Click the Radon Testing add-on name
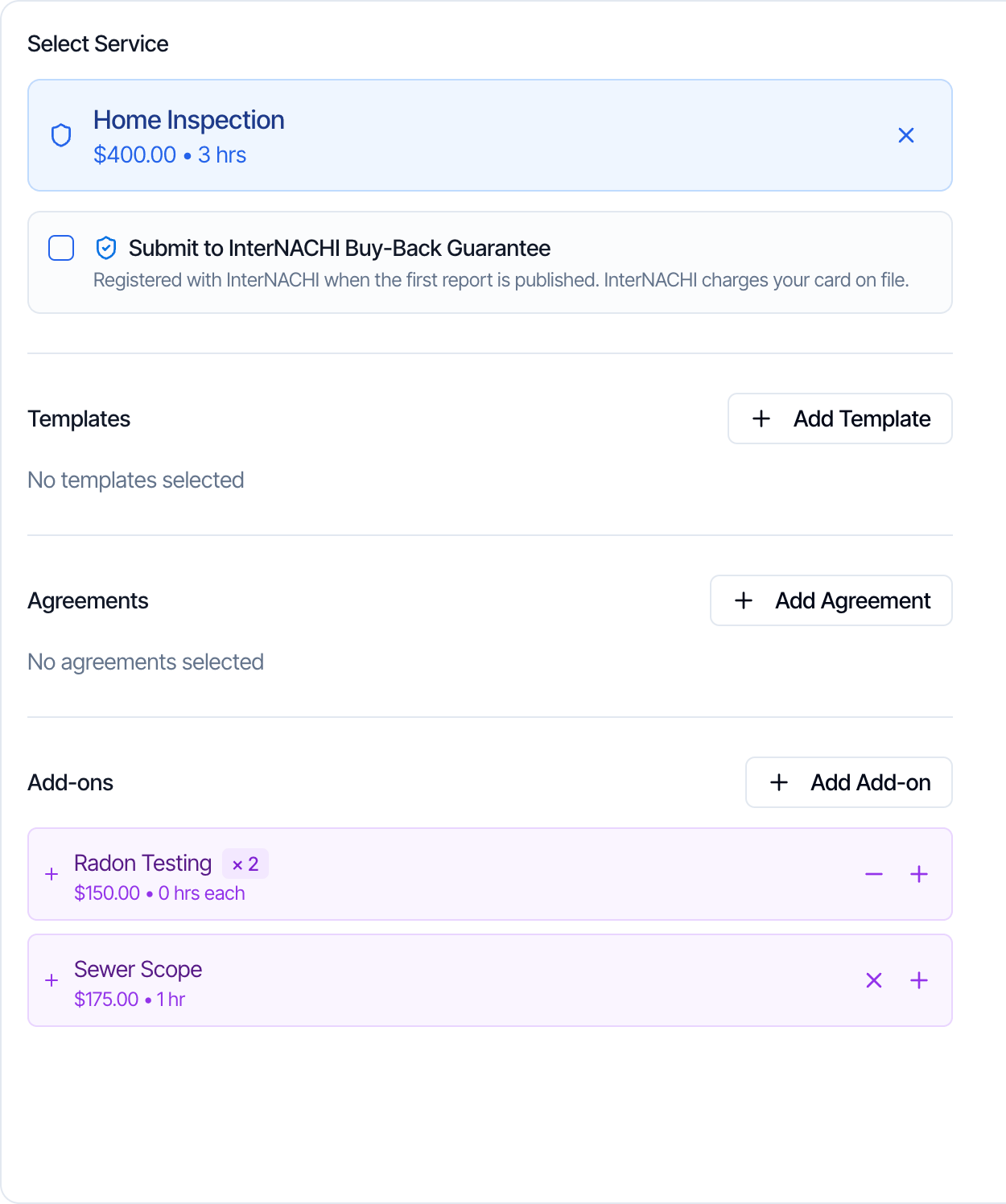Screen dimensions: 1006x1204 pos(143,863)
